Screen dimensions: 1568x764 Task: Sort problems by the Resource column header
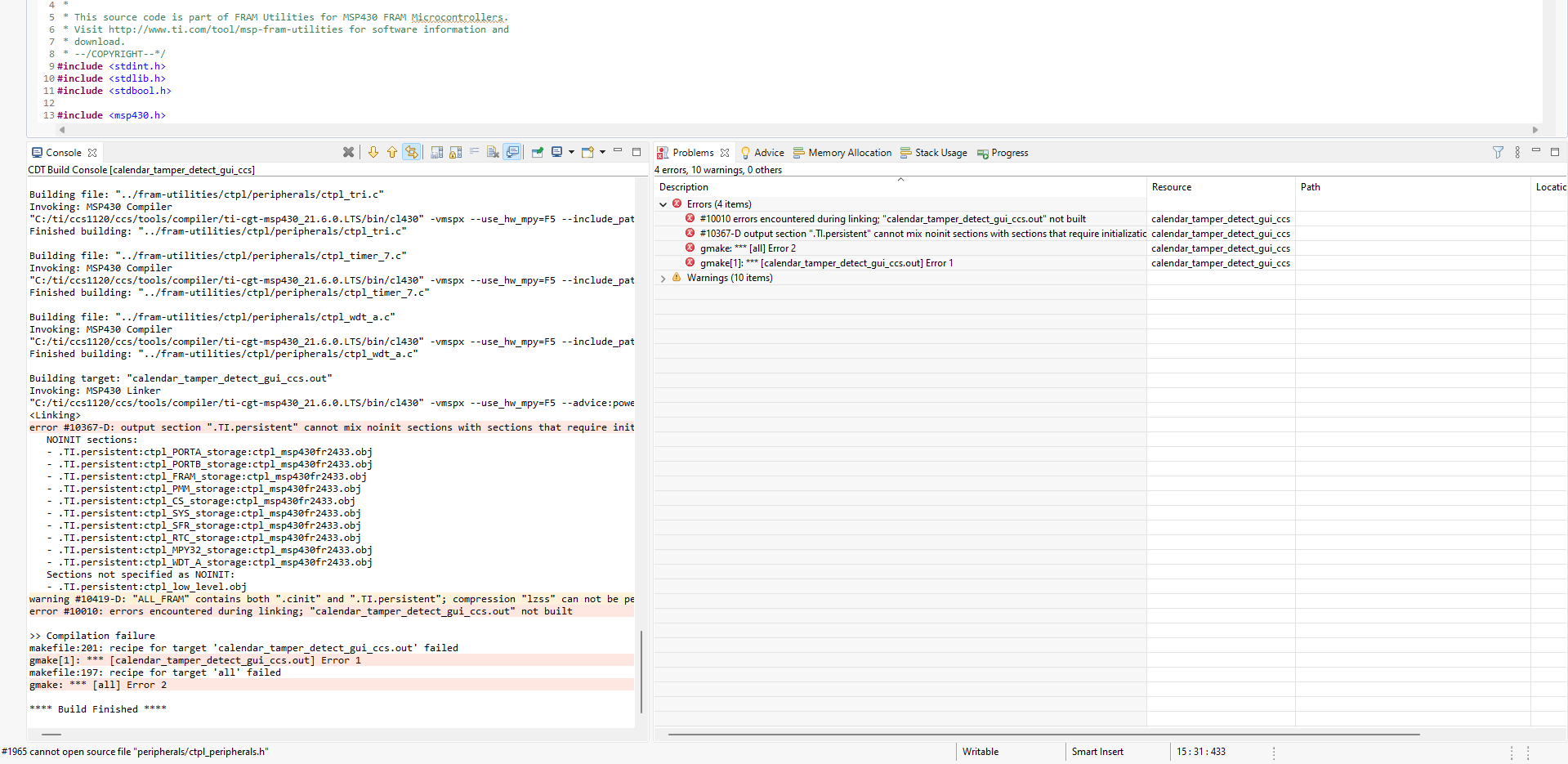1221,187
